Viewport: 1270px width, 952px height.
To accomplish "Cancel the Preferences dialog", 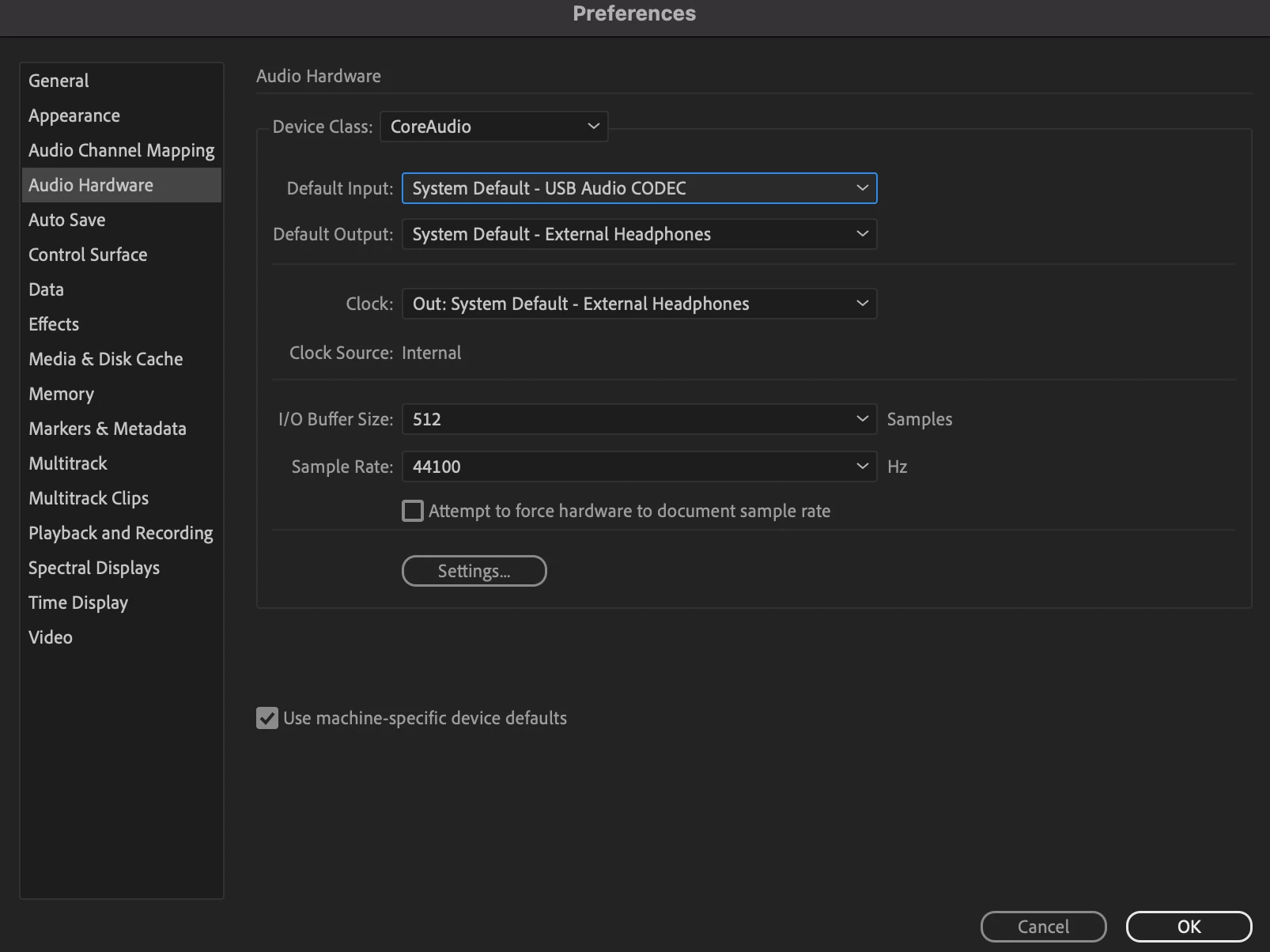I will point(1044,927).
